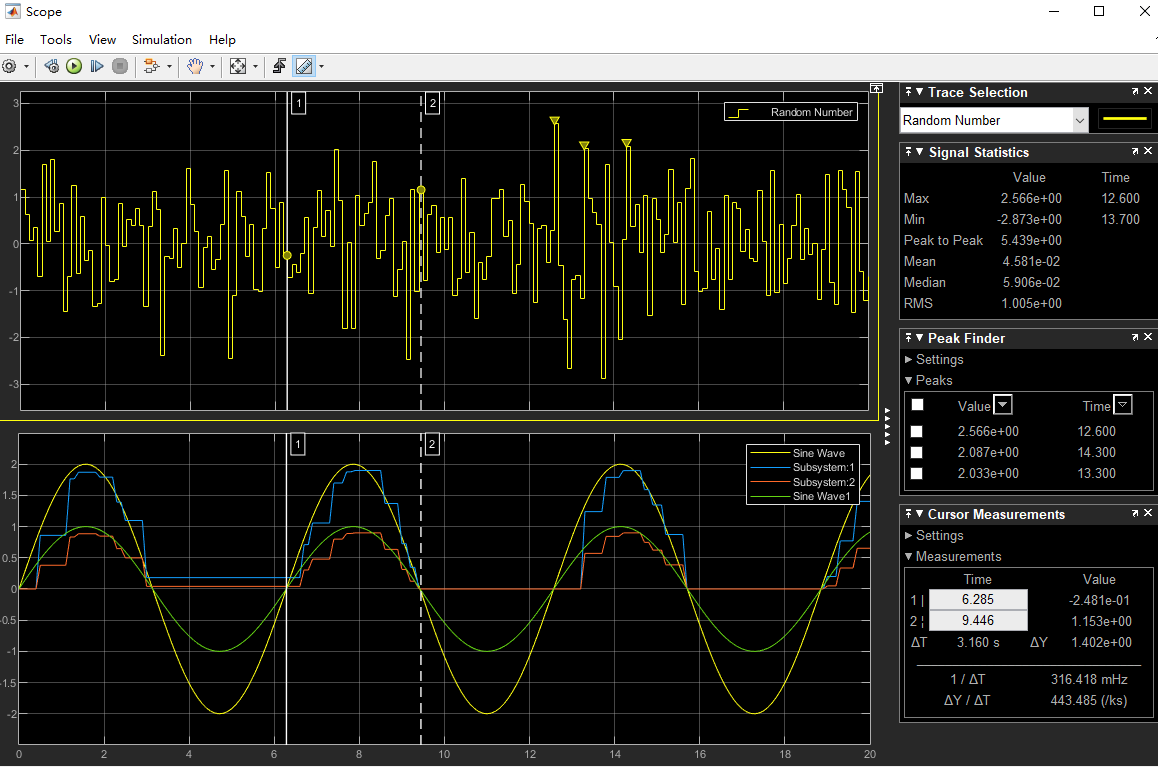Open the Simulation menu
The height and width of the screenshot is (767, 1158).
(161, 40)
